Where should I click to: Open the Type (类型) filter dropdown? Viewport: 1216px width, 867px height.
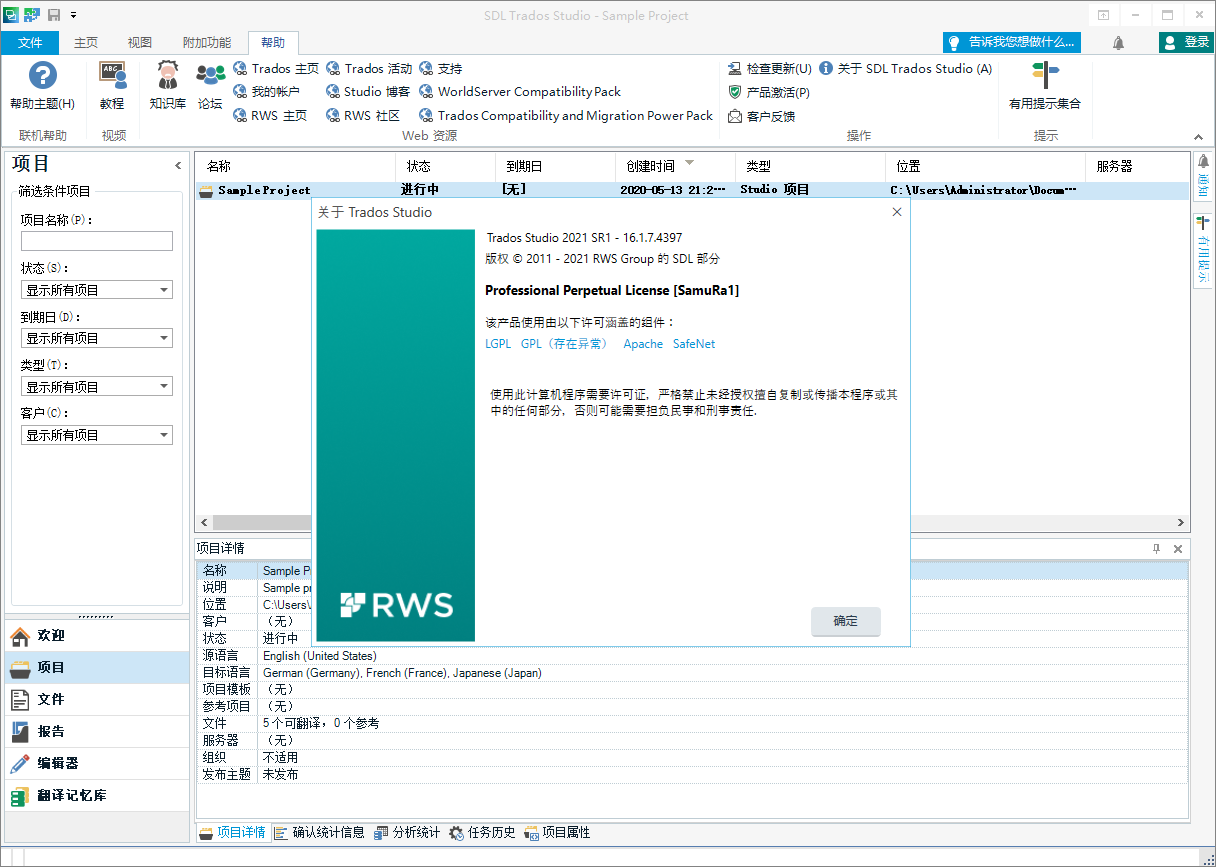tap(96, 387)
